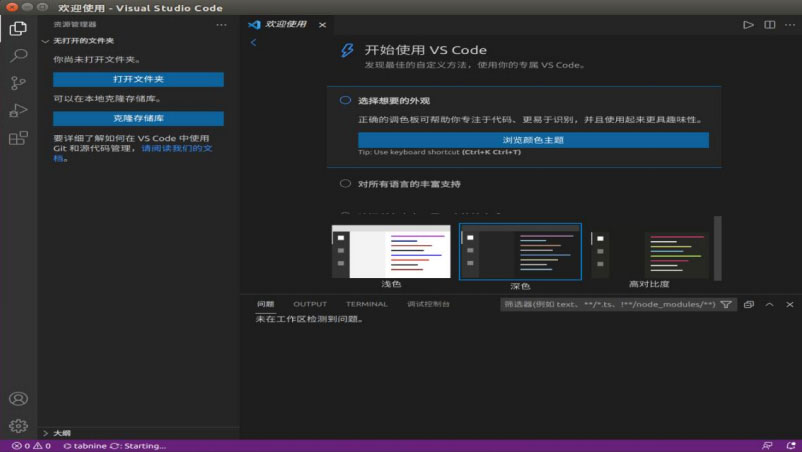
Task: Click the 你尚未打开文件夹 text
Action: 96,60
